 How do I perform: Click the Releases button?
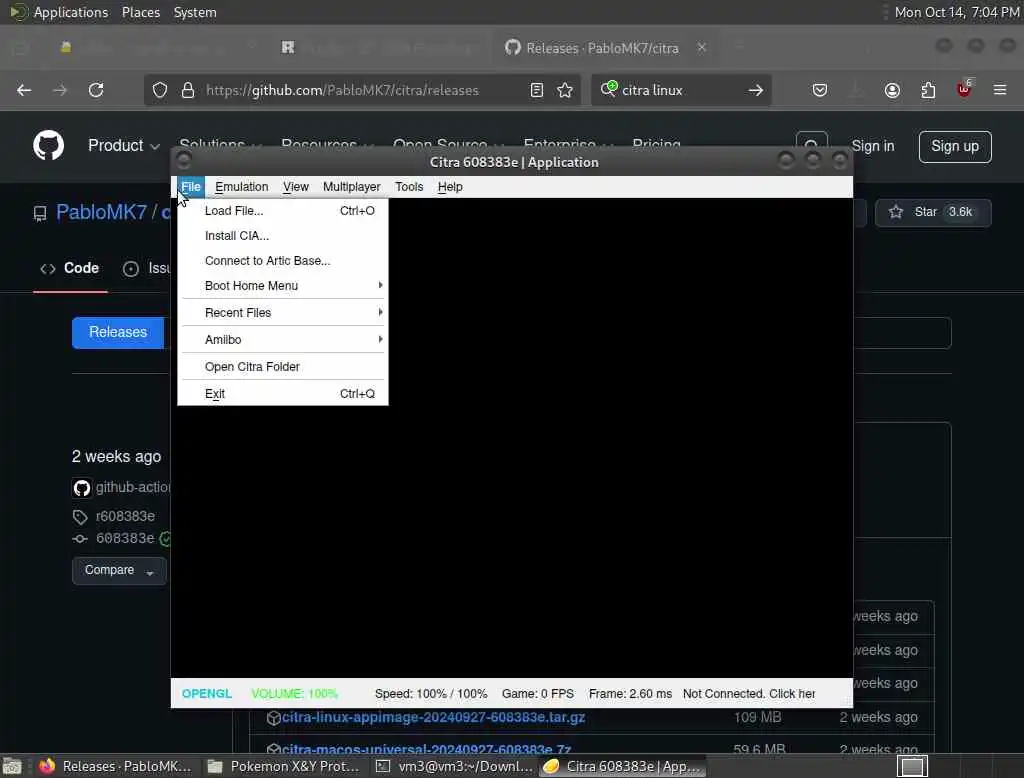click(x=118, y=332)
